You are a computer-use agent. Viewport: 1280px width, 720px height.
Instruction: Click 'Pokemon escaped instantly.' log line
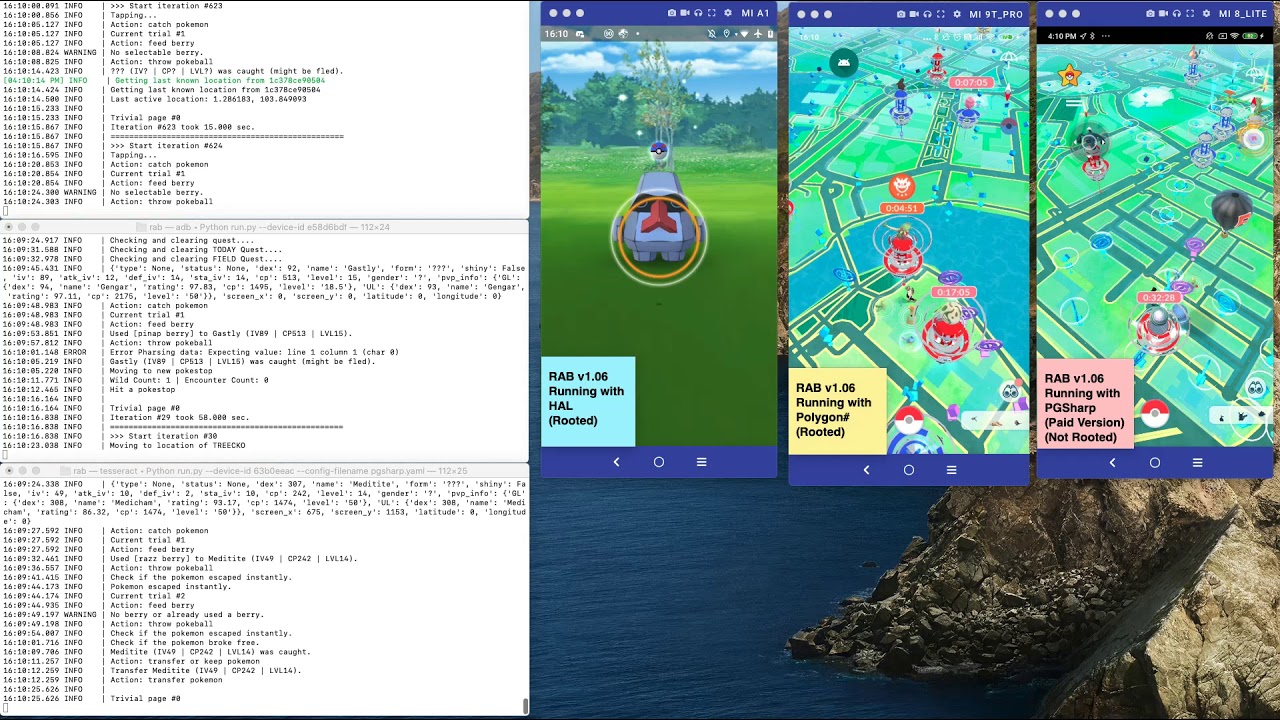[x=170, y=586]
